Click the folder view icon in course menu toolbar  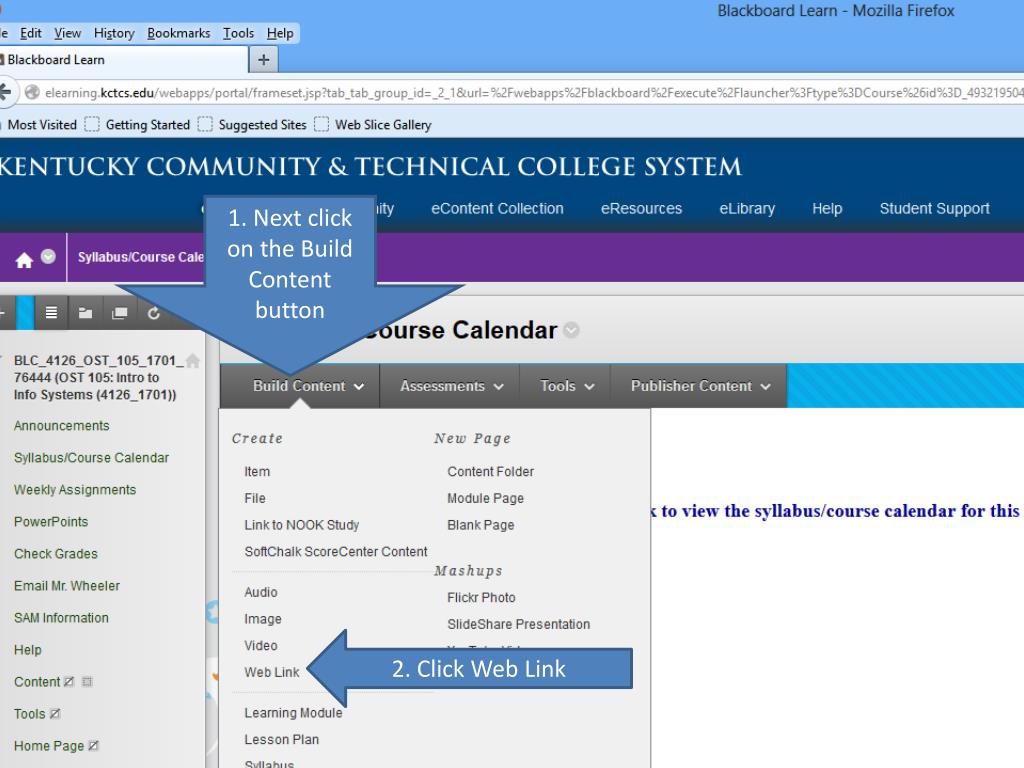tap(86, 313)
